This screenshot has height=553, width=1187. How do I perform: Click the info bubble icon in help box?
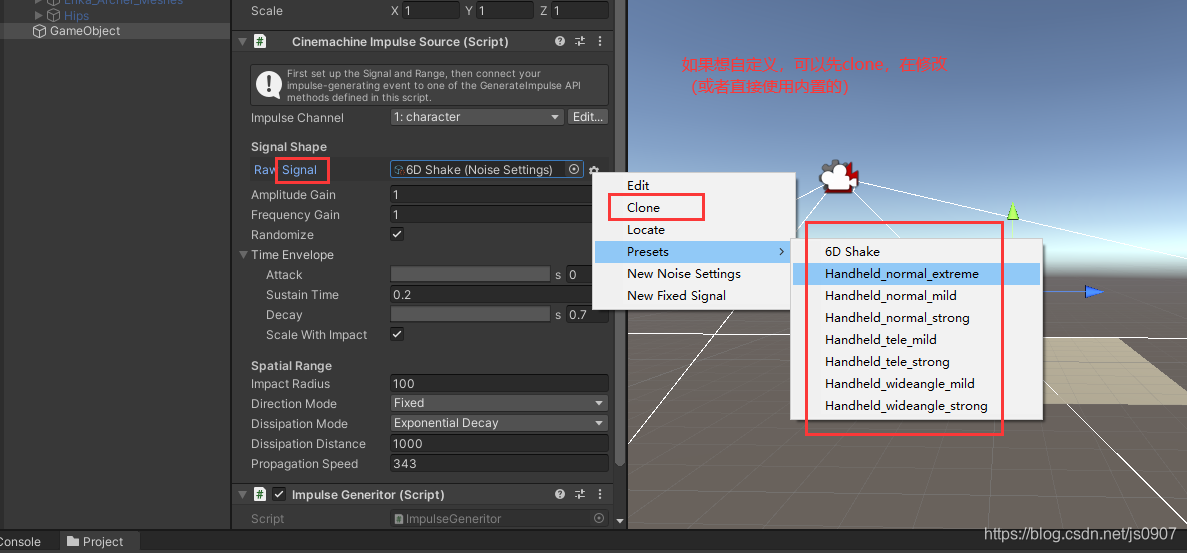[x=269, y=85]
